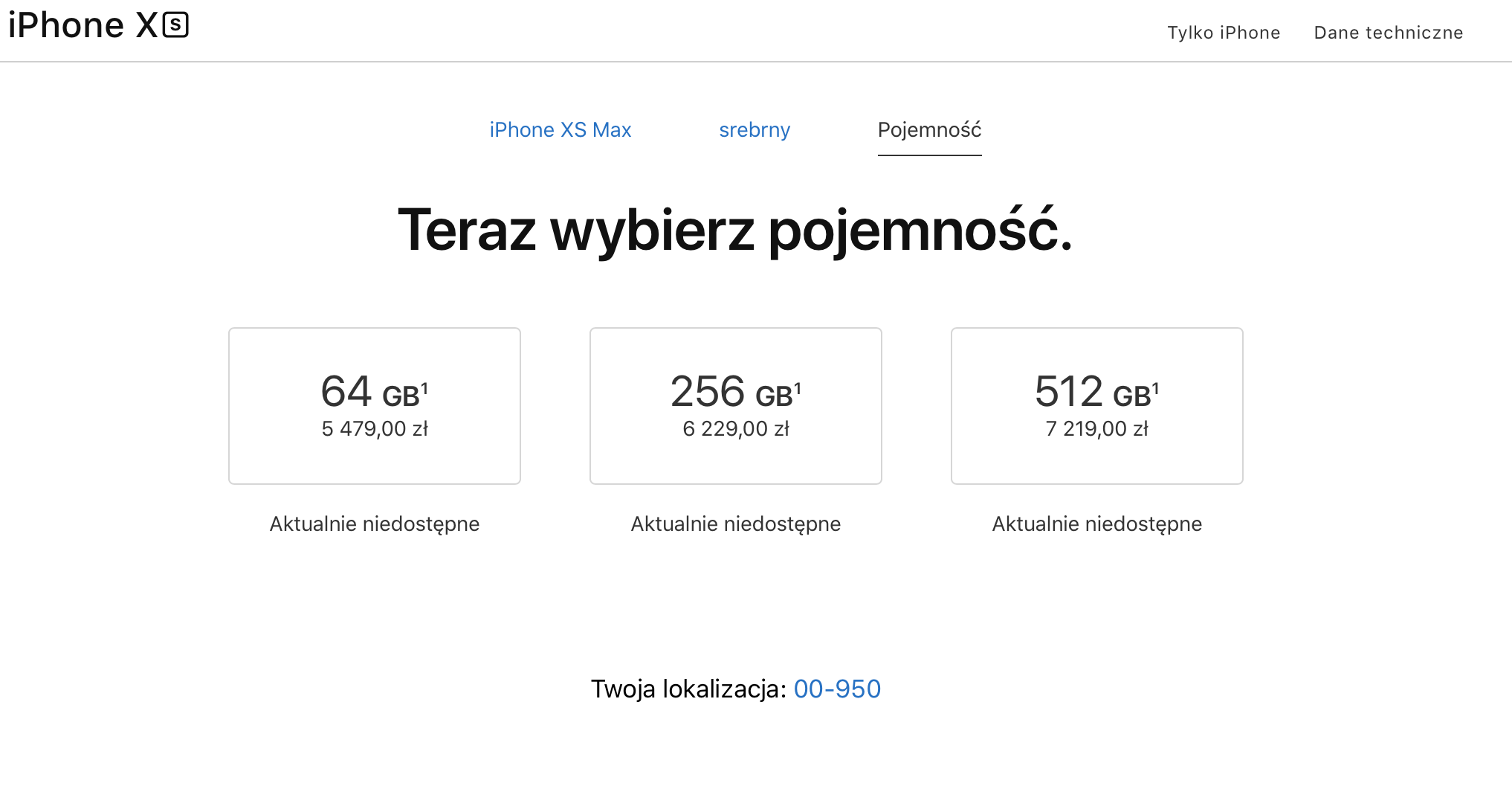
Task: Choose the 256 GB capacity option
Action: pyautogui.click(x=736, y=406)
